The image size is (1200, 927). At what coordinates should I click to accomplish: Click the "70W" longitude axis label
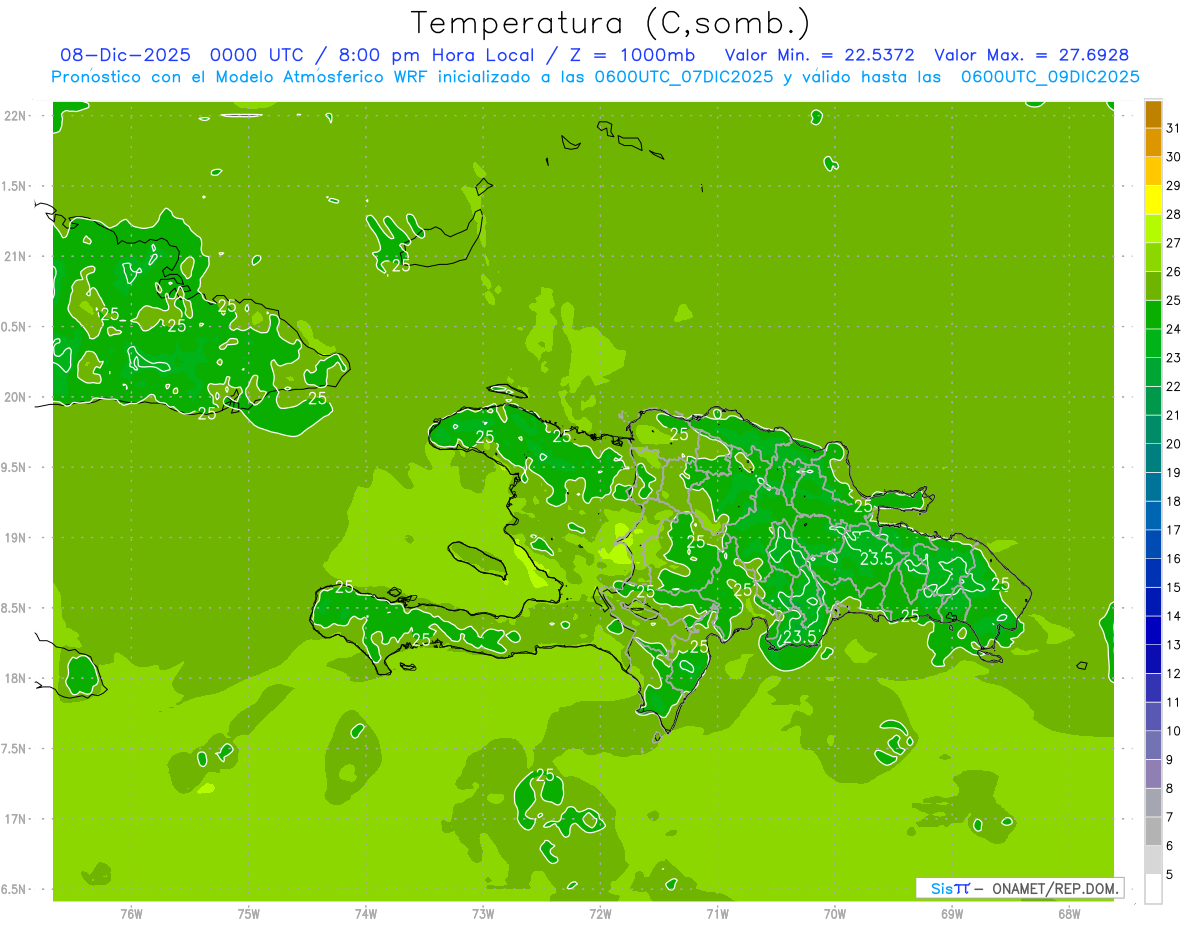pos(834,913)
